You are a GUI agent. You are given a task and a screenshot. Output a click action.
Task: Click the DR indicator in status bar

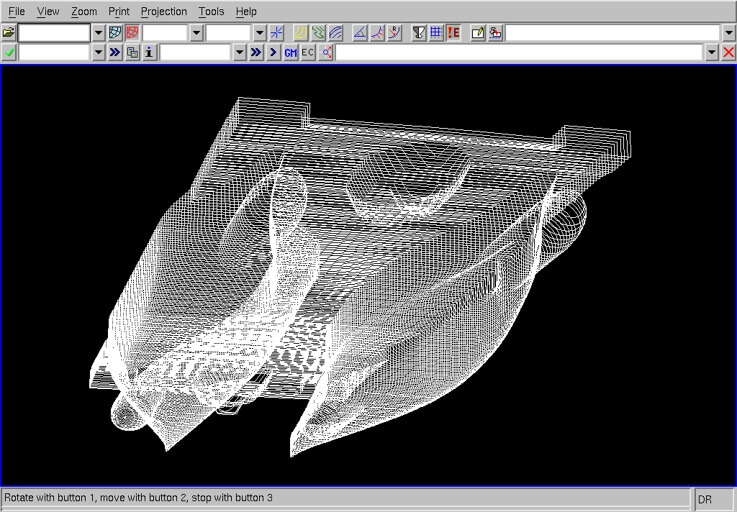pyautogui.click(x=705, y=499)
